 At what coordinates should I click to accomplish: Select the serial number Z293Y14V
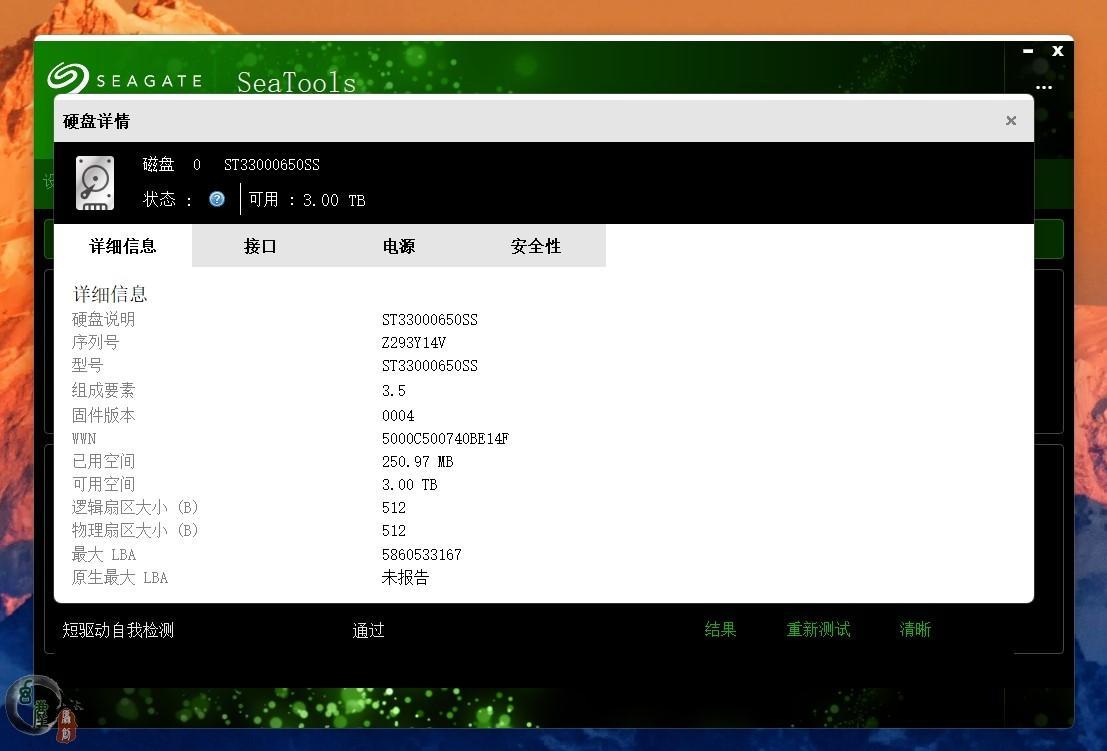coord(414,343)
